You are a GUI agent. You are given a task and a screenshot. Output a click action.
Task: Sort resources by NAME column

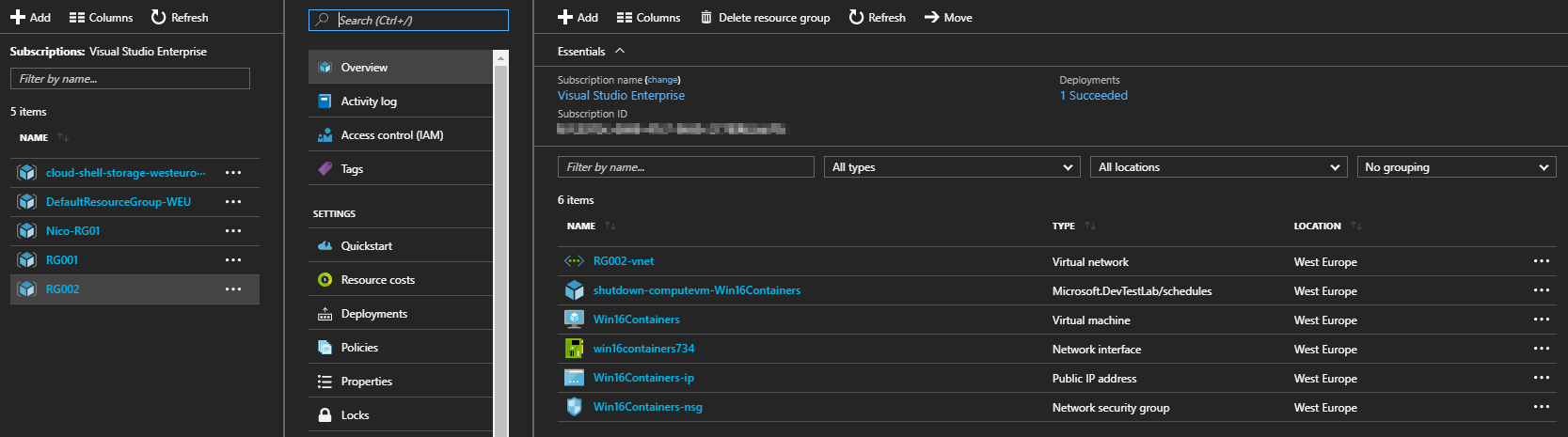click(592, 226)
